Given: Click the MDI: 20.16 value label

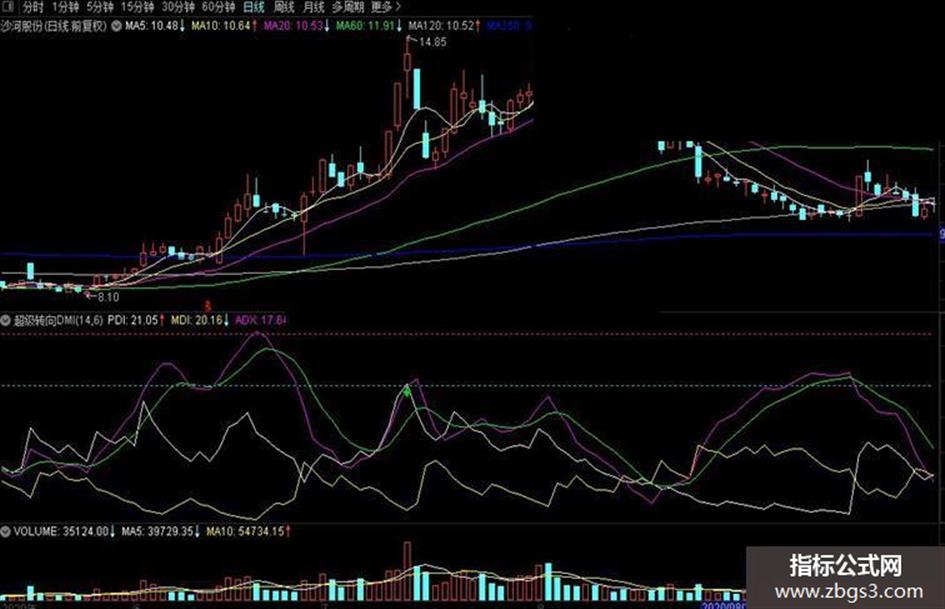Looking at the screenshot, I should click(200, 320).
